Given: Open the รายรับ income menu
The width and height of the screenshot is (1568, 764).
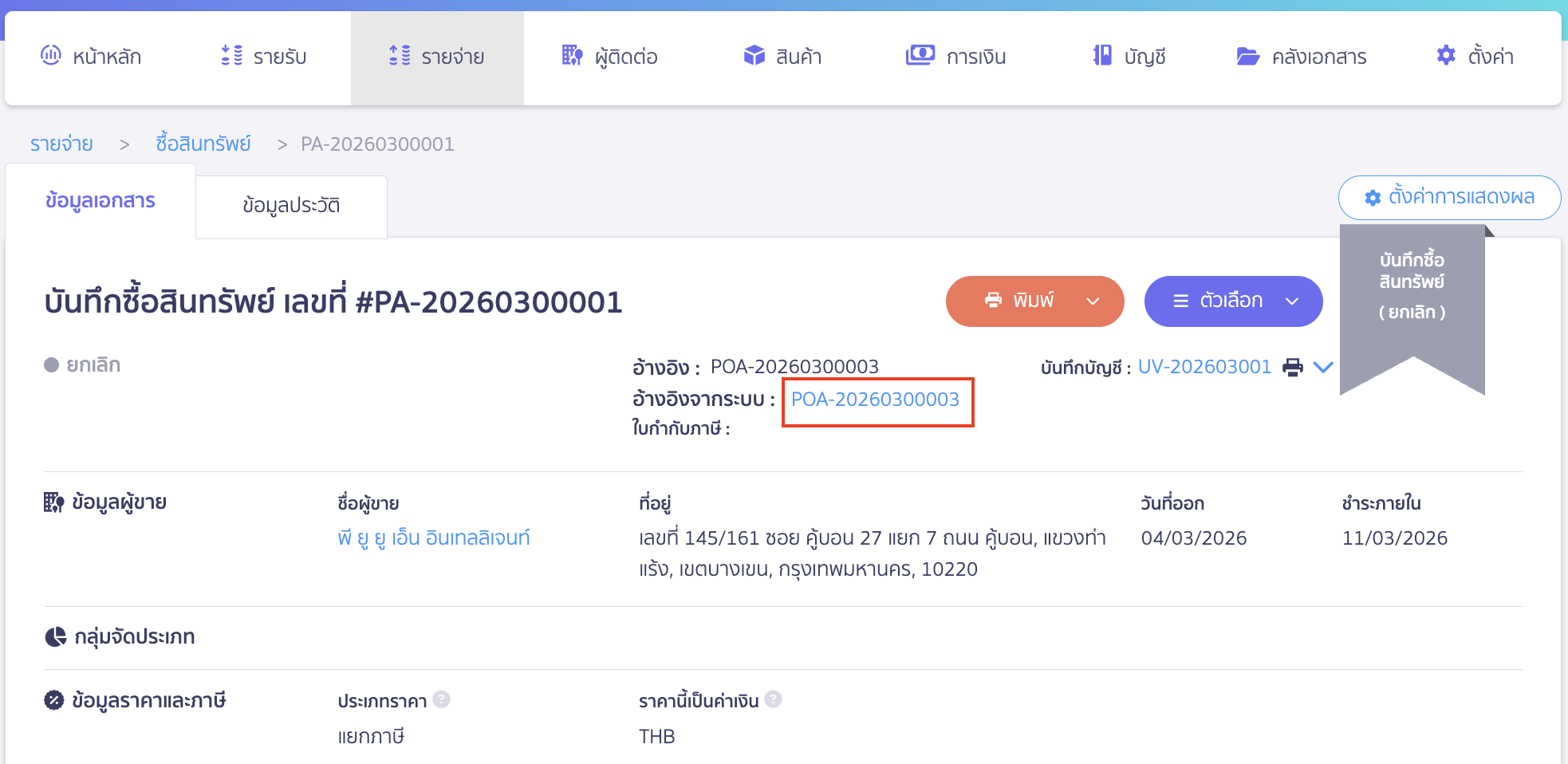Looking at the screenshot, I should coord(263,57).
